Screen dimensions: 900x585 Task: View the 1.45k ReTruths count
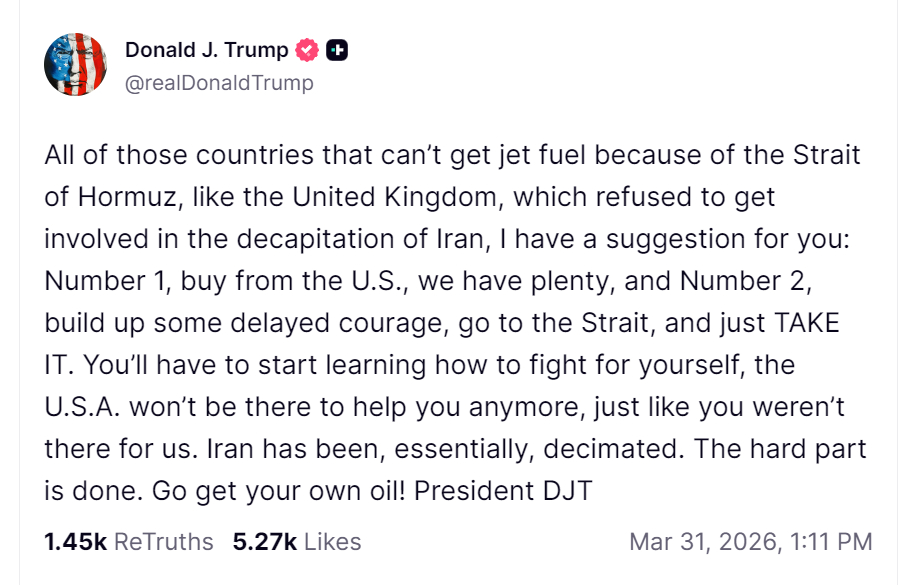click(x=75, y=542)
